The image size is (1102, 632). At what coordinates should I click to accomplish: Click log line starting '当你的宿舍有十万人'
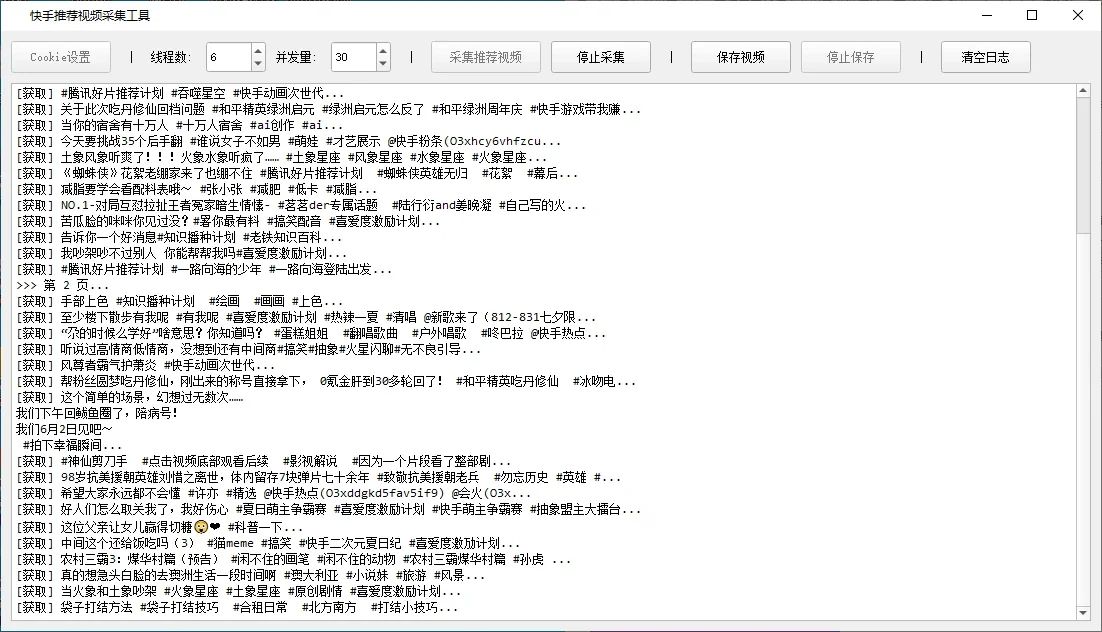(x=179, y=125)
